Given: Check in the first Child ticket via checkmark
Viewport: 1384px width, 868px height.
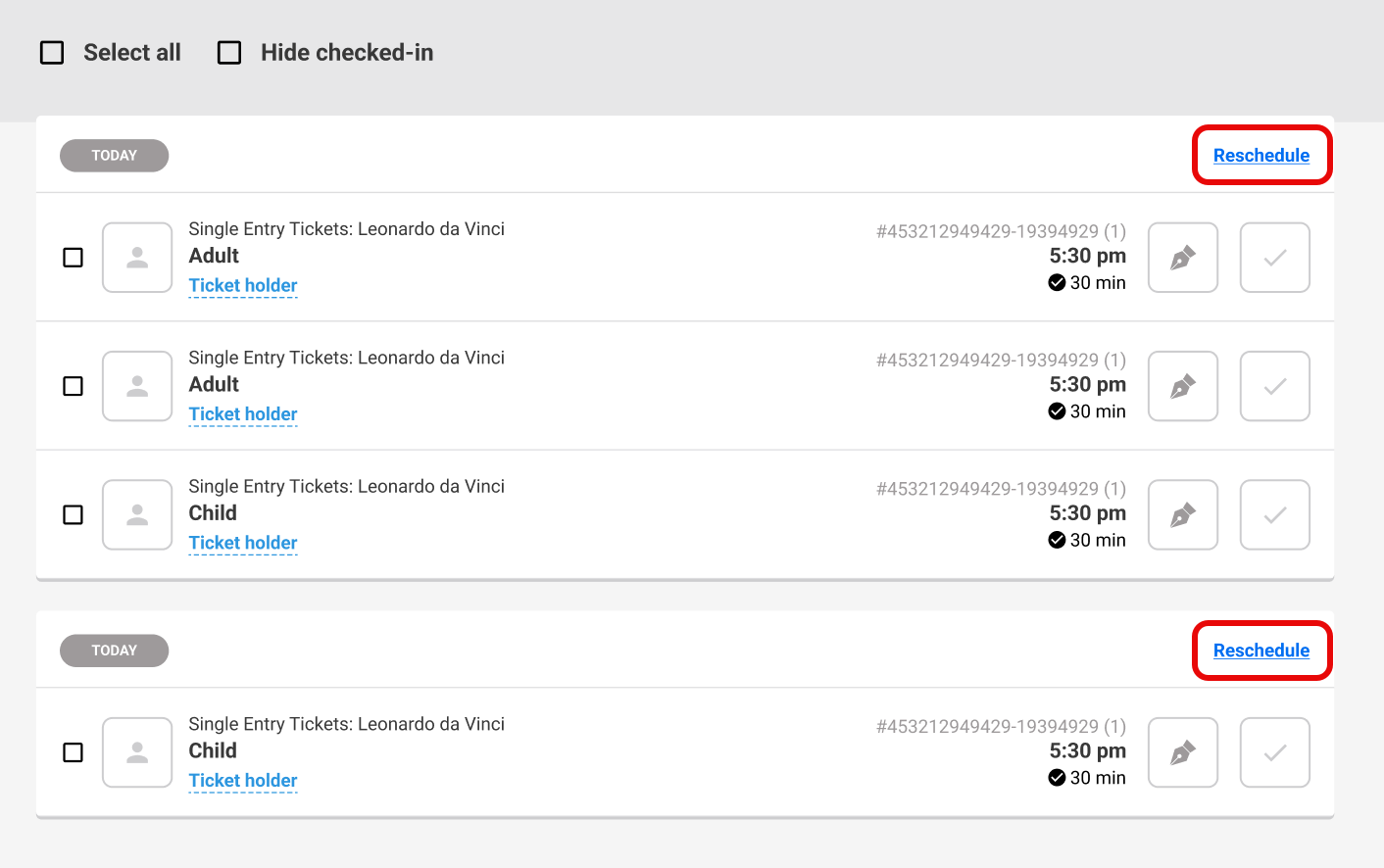Looking at the screenshot, I should pos(1275,514).
